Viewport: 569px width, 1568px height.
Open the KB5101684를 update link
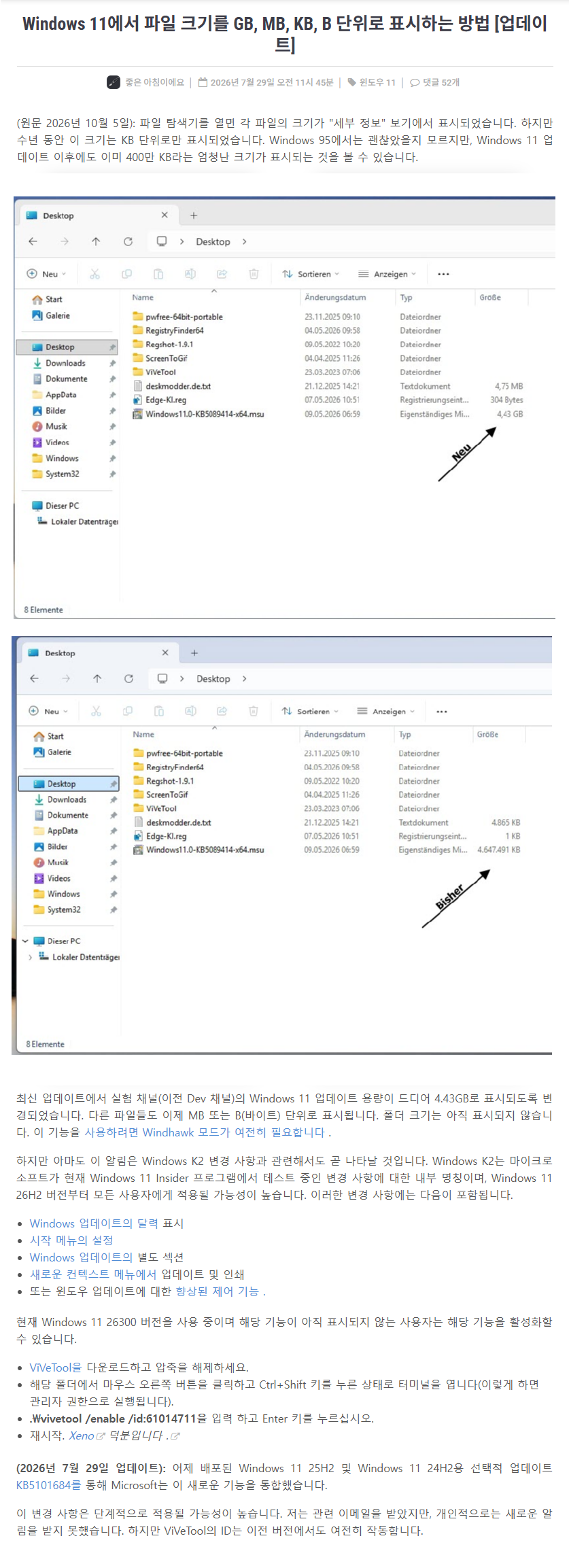coord(49,1485)
